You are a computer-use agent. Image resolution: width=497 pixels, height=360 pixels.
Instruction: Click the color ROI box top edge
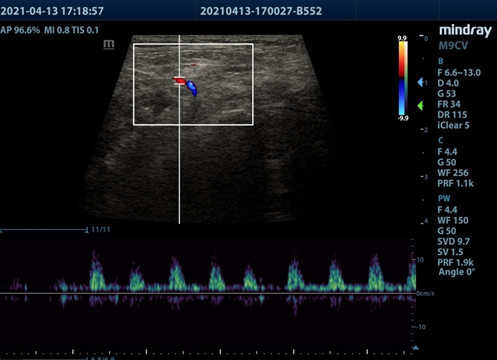tap(193, 44)
